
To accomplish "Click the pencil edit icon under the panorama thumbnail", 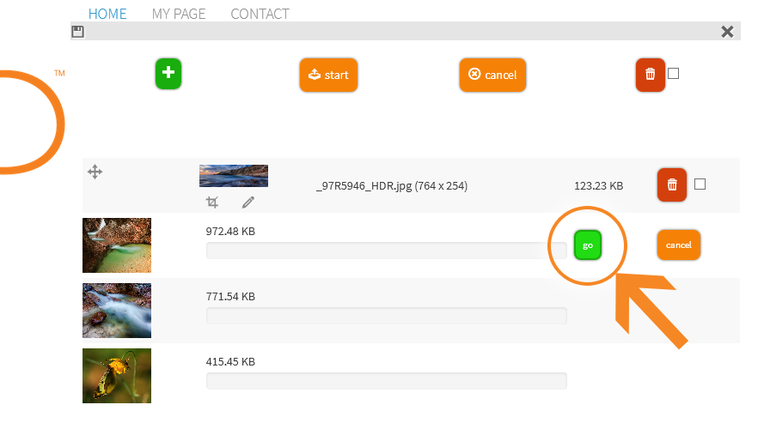I will coord(248,202).
